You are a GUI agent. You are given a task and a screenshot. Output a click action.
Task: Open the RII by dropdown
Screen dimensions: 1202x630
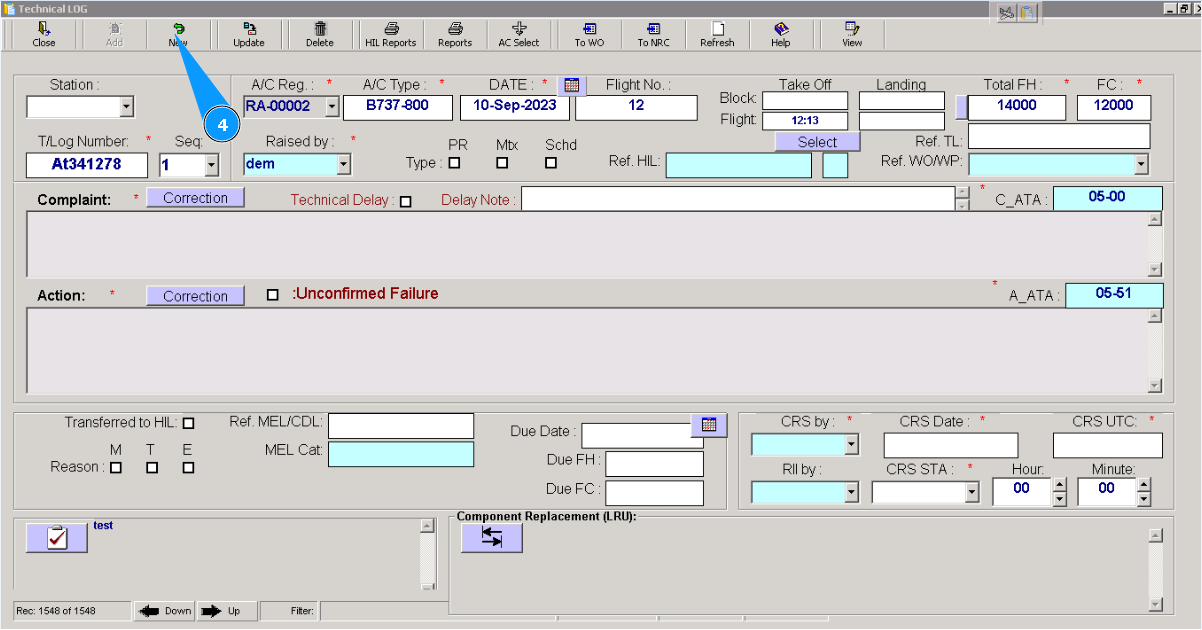tap(851, 492)
